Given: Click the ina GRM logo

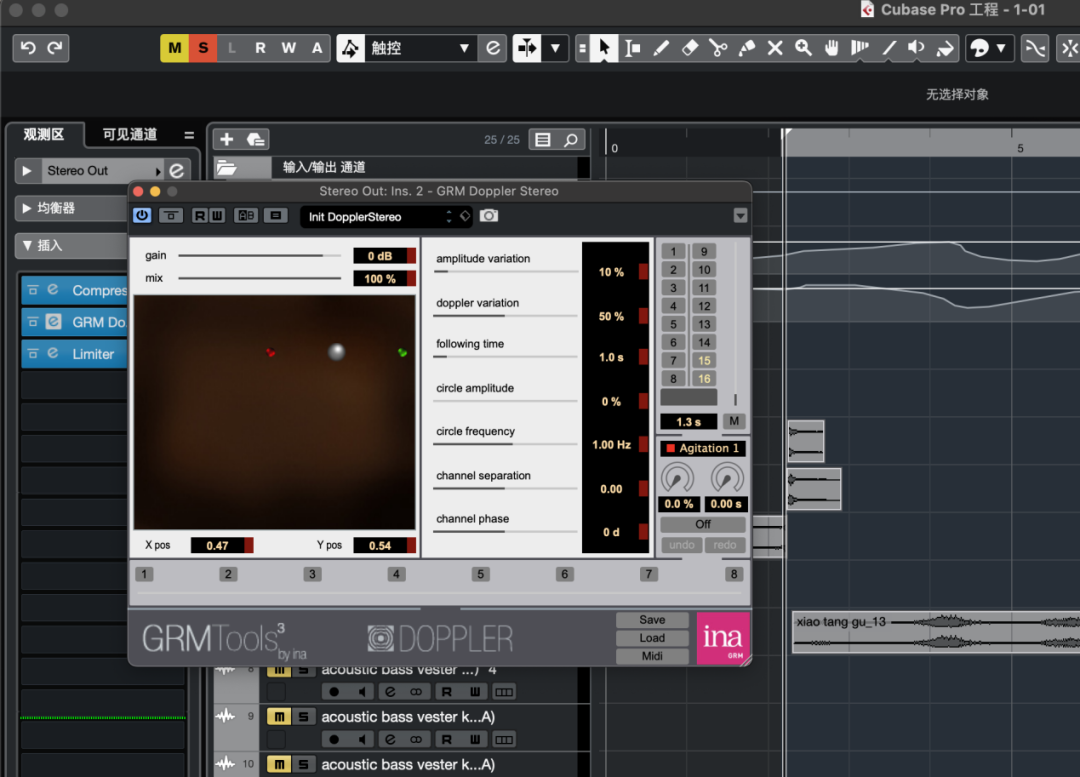Looking at the screenshot, I should [x=723, y=638].
